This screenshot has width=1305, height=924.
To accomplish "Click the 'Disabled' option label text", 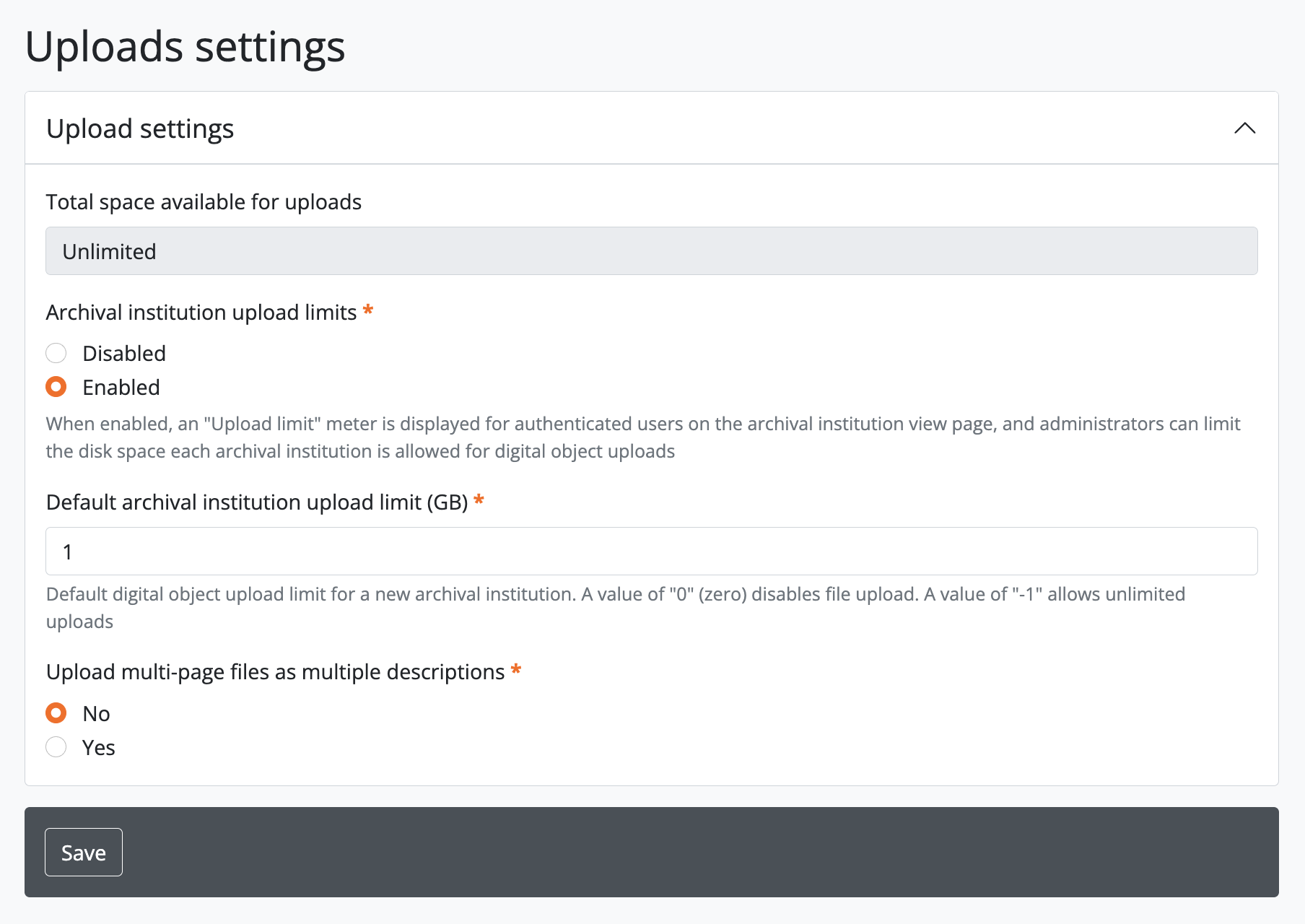I will click(124, 353).
